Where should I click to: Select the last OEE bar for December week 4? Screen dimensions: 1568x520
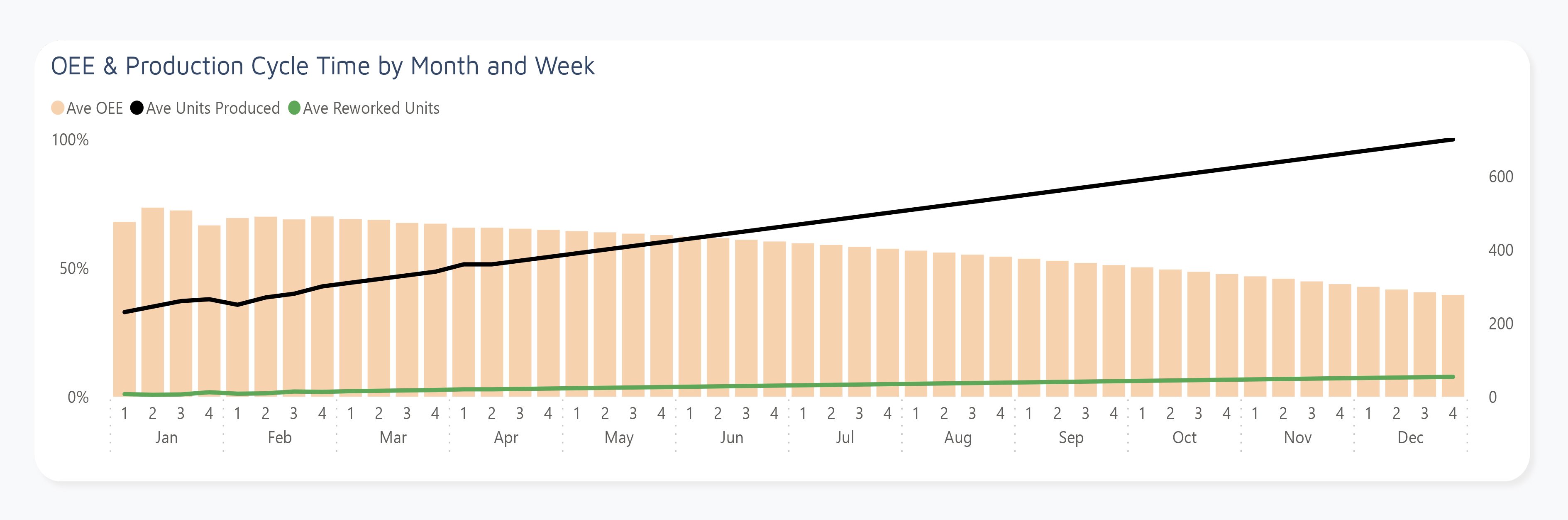click(x=1452, y=347)
